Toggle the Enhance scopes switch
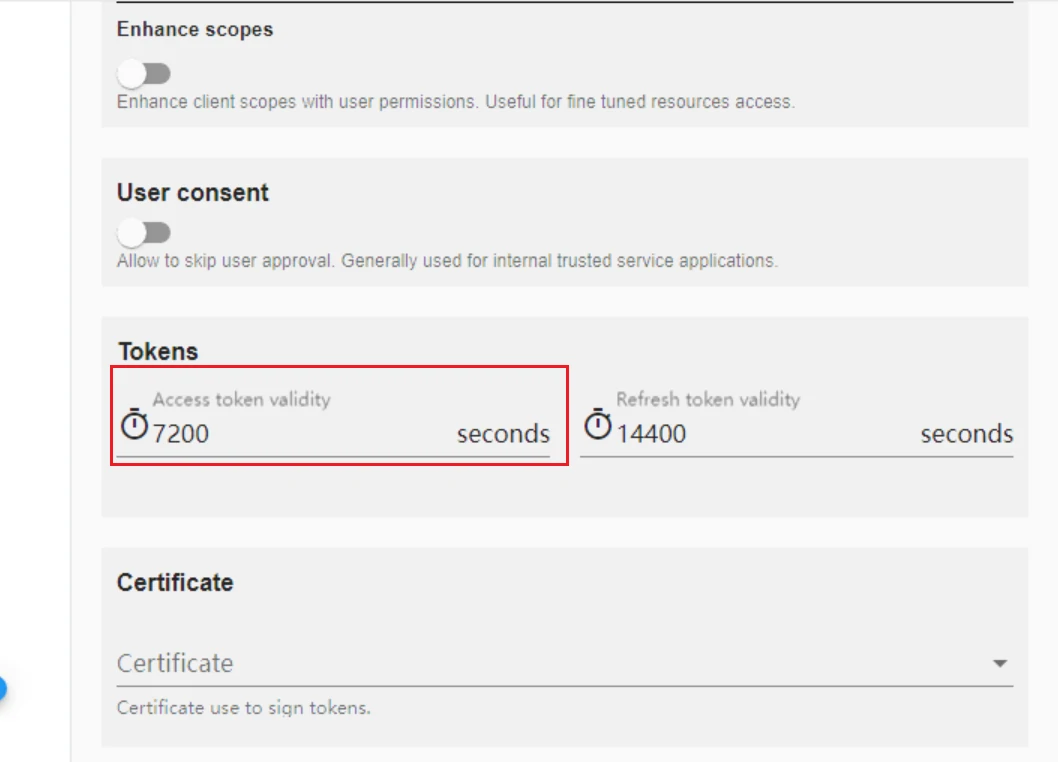1058x762 pixels. (x=143, y=74)
